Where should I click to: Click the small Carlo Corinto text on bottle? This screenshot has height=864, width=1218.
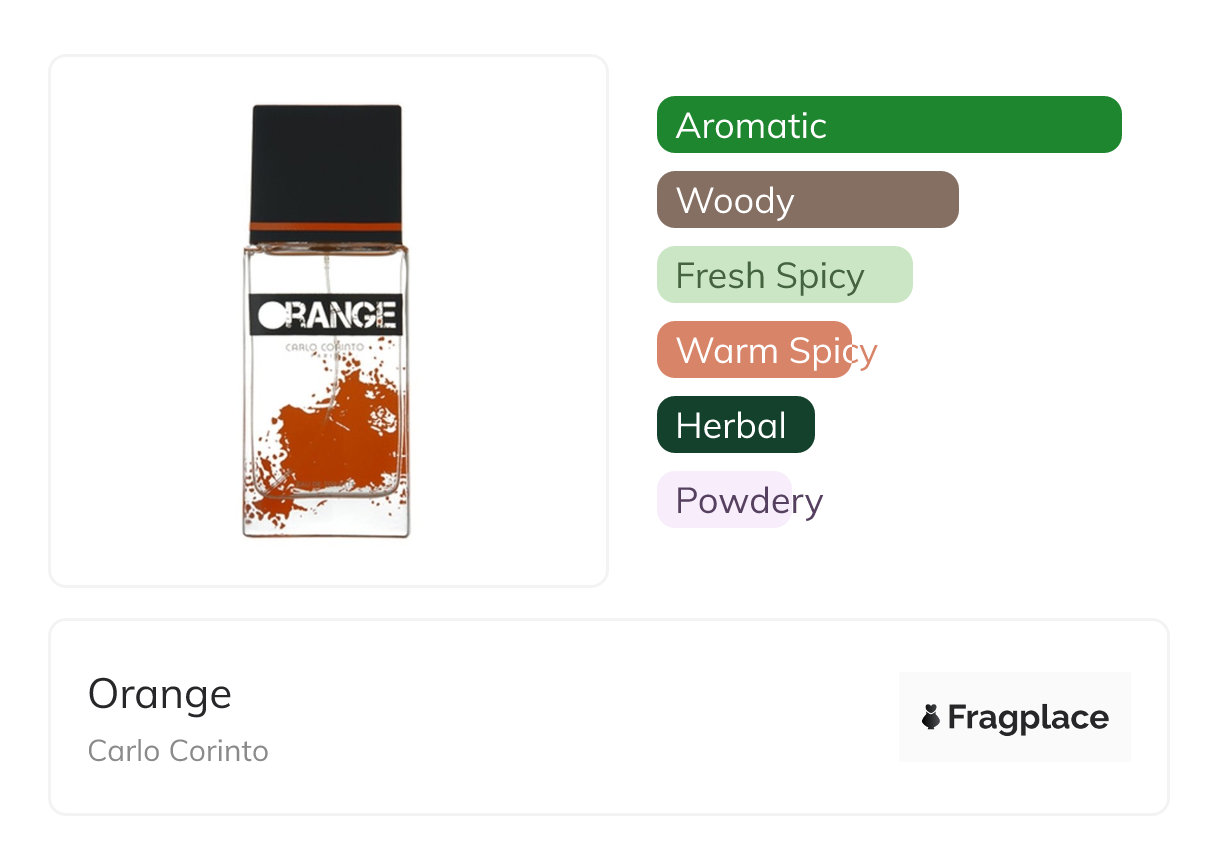(326, 348)
